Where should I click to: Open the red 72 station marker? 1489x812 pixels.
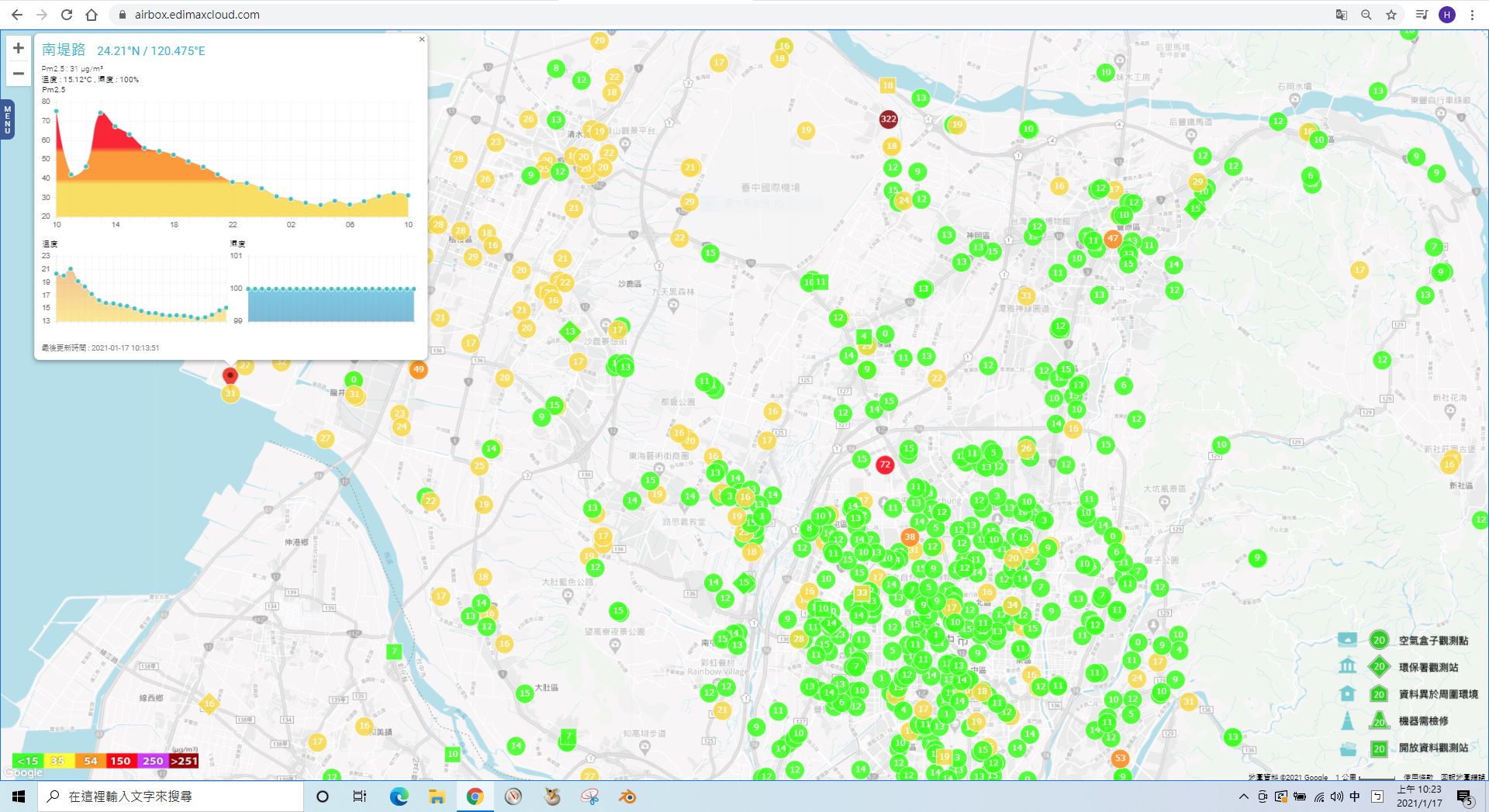click(885, 465)
